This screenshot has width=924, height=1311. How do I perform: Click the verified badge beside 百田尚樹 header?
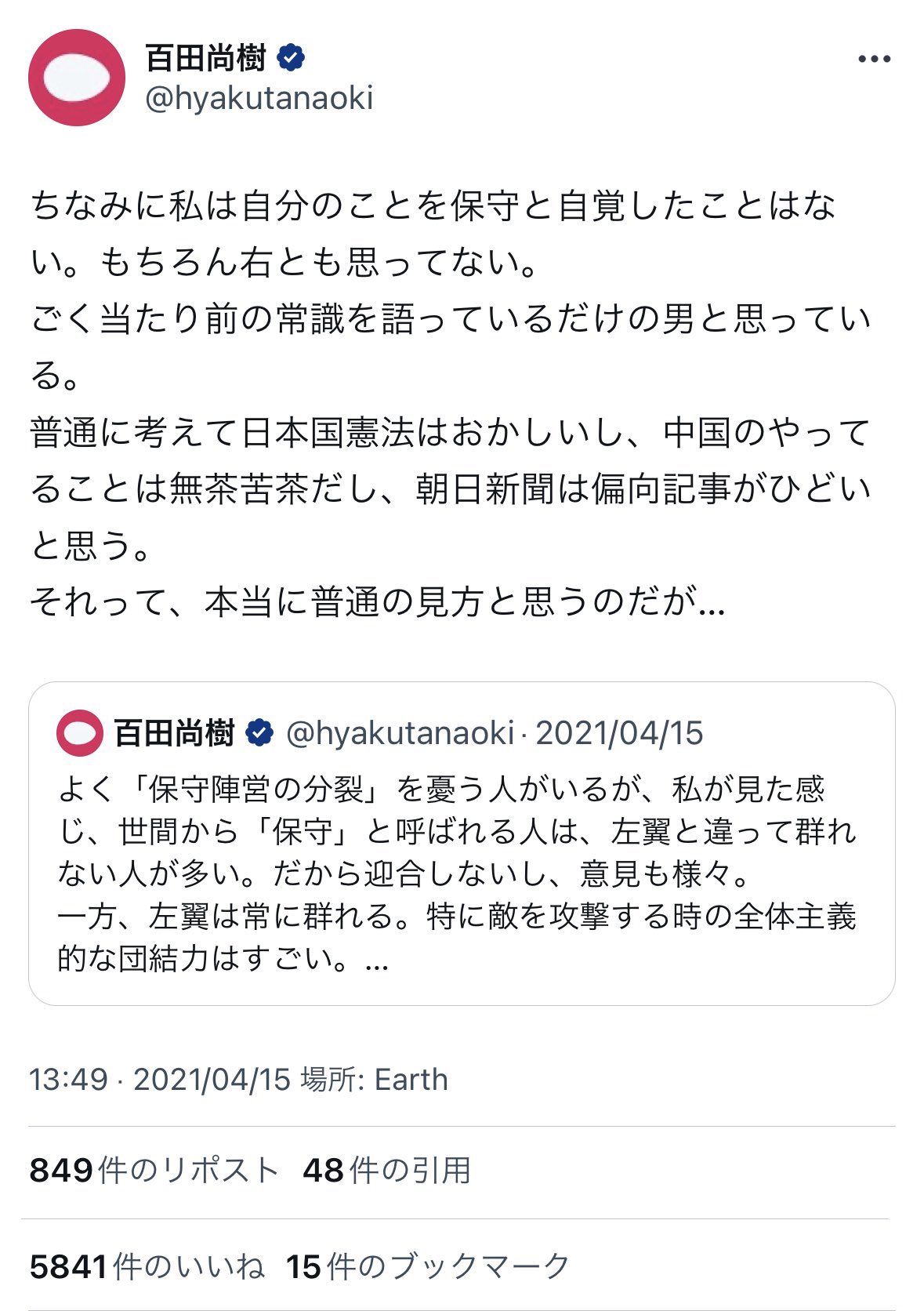(290, 58)
